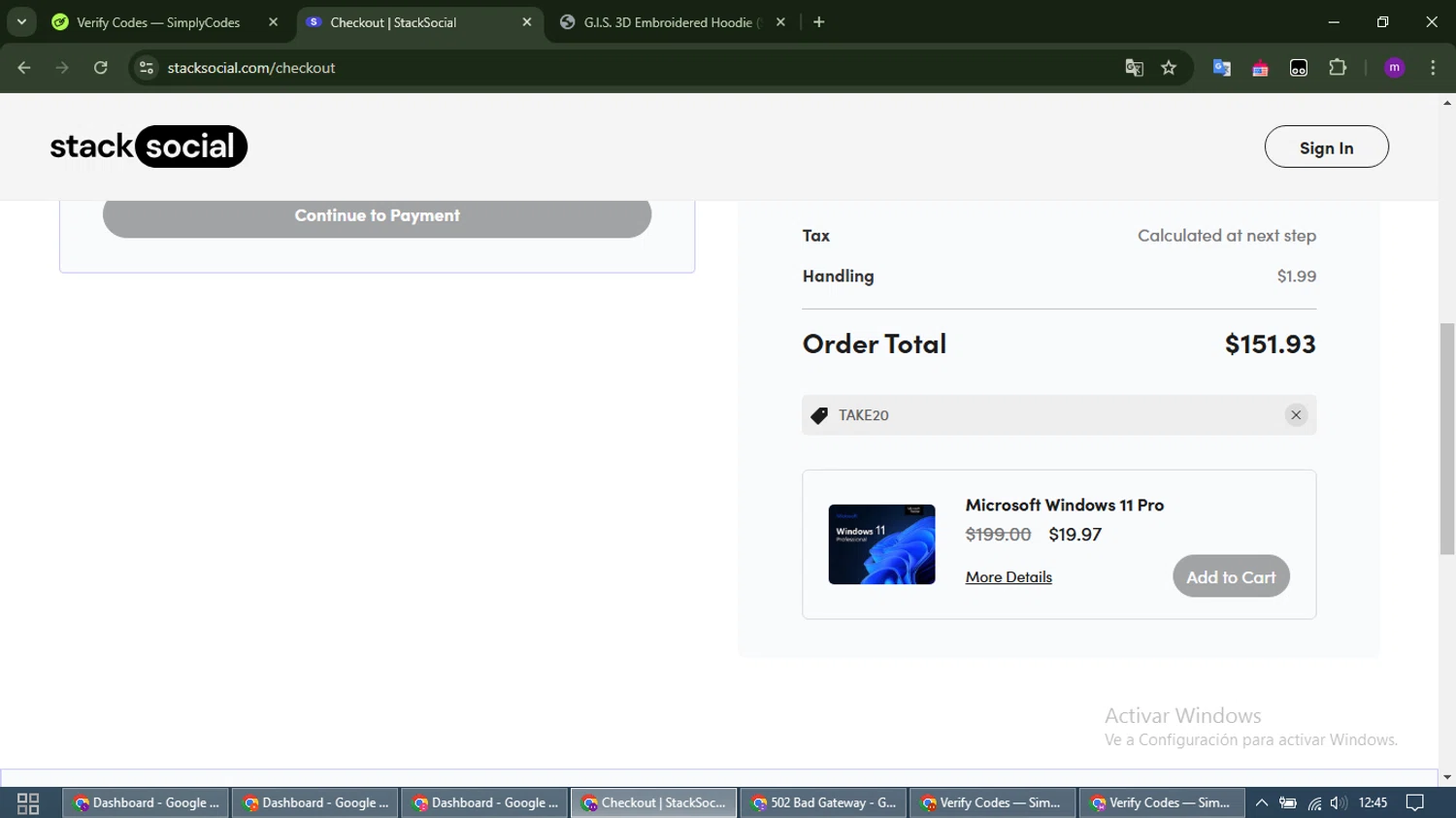Open the 502 Bad Gateway taskbar window

click(x=824, y=803)
